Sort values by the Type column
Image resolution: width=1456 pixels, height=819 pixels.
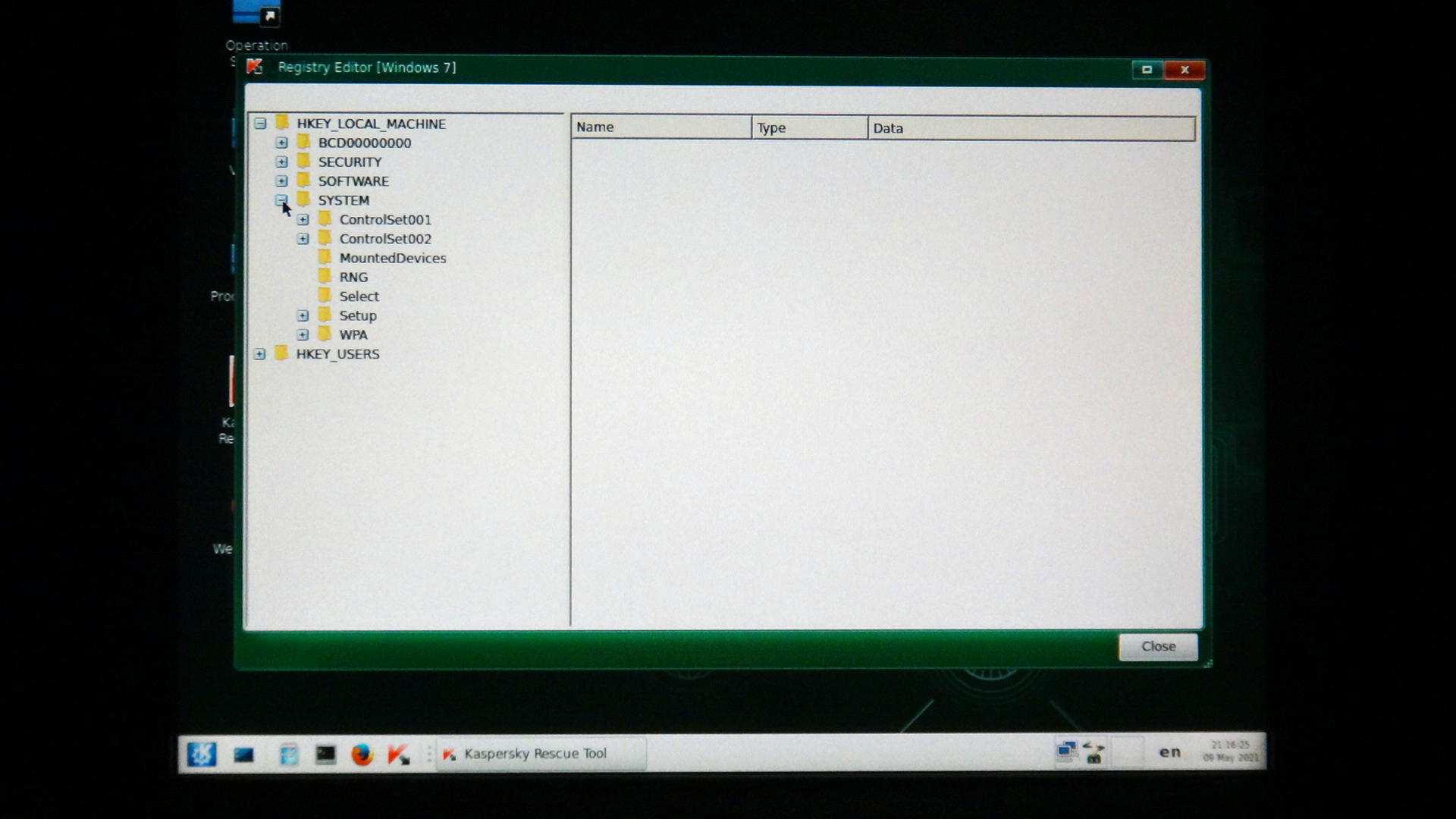coord(810,128)
